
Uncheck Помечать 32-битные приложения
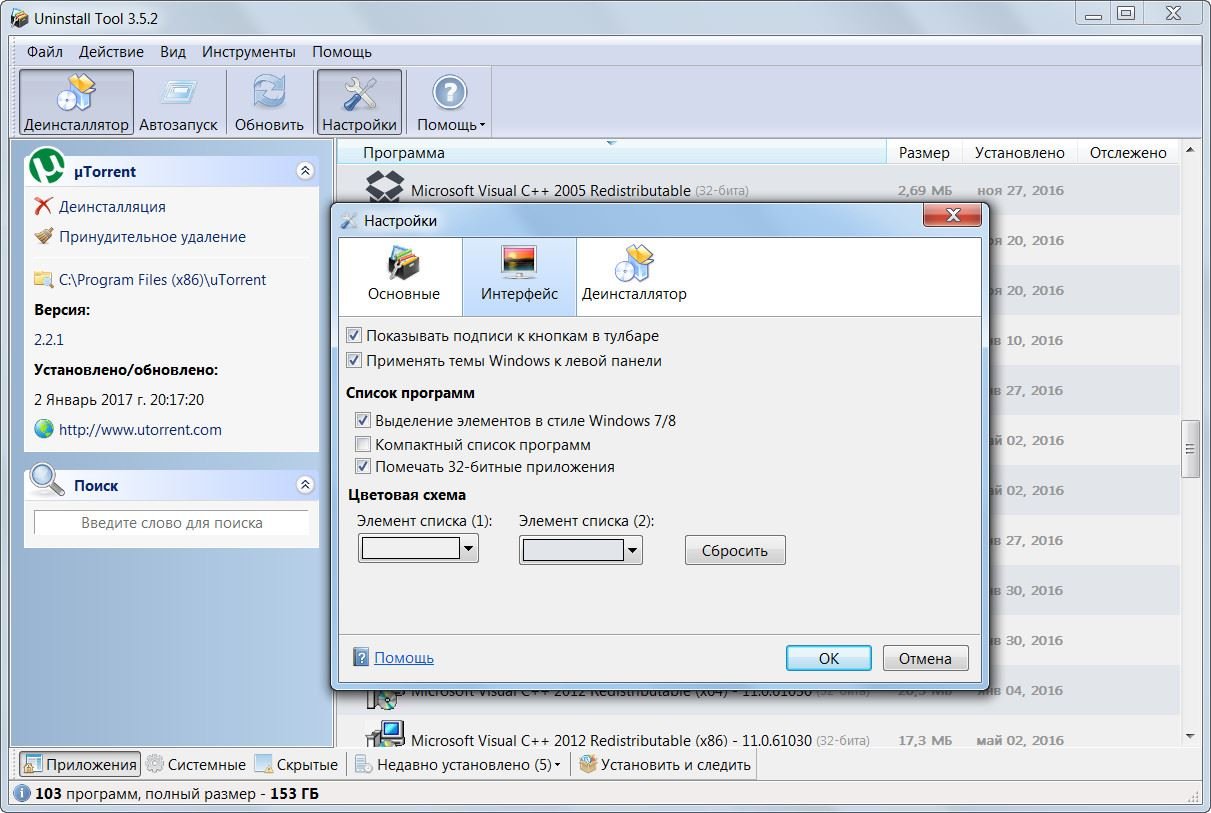point(363,467)
